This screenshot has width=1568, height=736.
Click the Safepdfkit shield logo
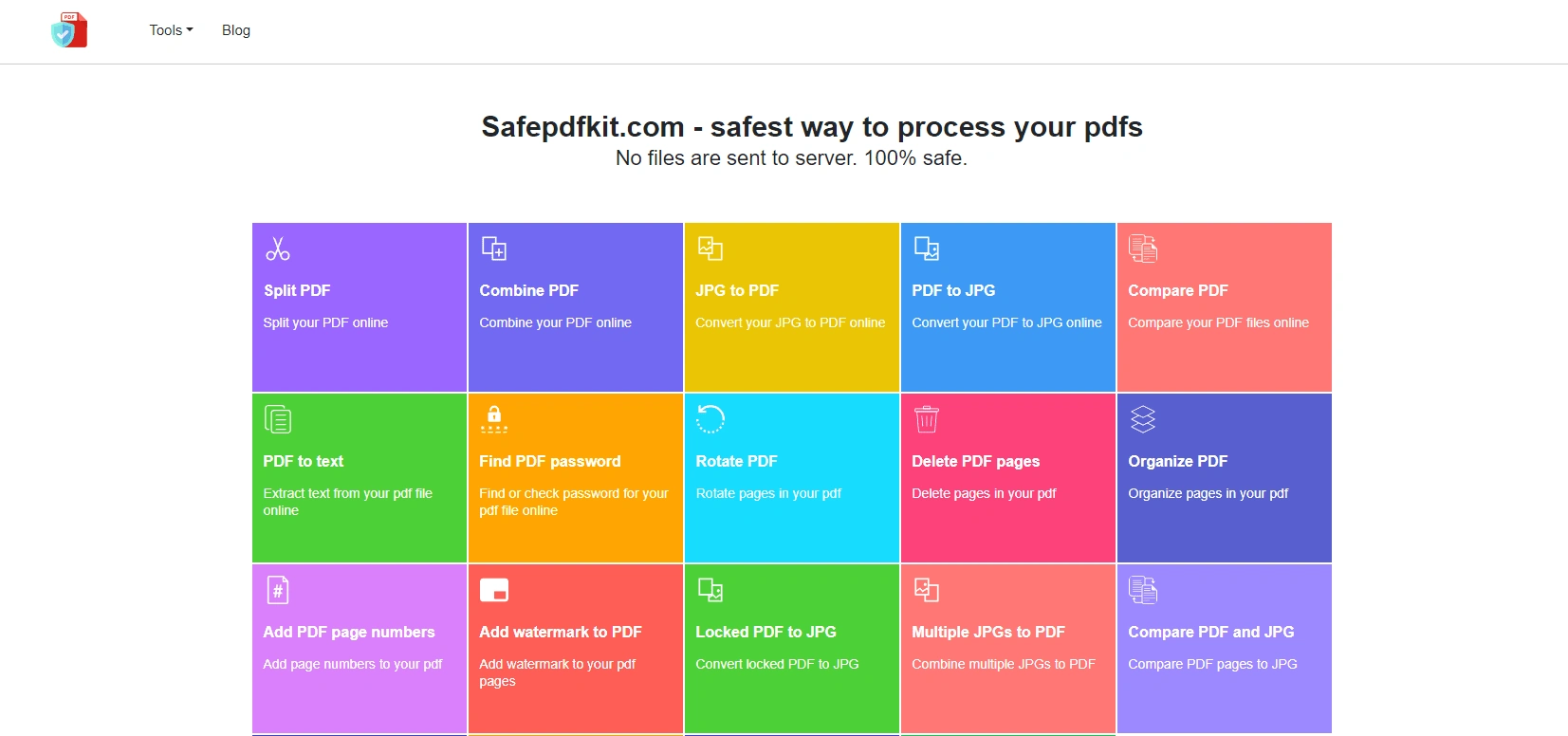pos(69,30)
